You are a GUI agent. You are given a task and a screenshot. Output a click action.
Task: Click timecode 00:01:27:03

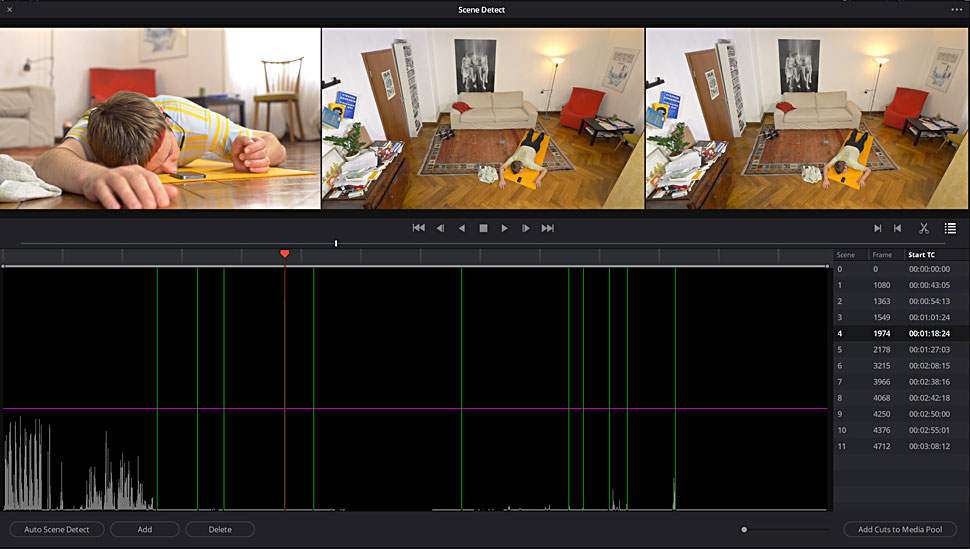(929, 350)
